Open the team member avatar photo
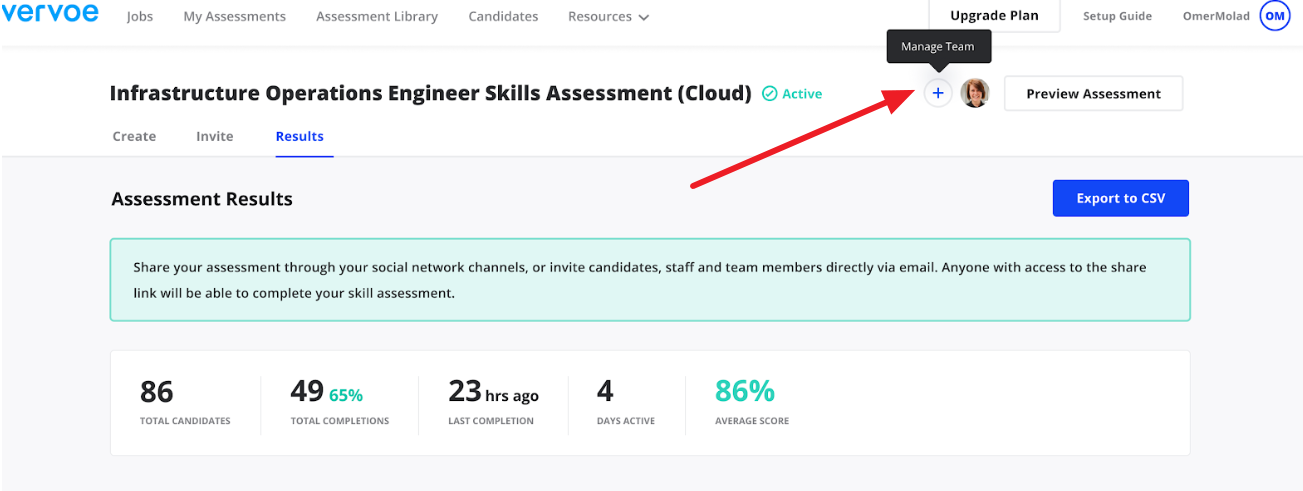The height and width of the screenshot is (491, 1303). 975,93
